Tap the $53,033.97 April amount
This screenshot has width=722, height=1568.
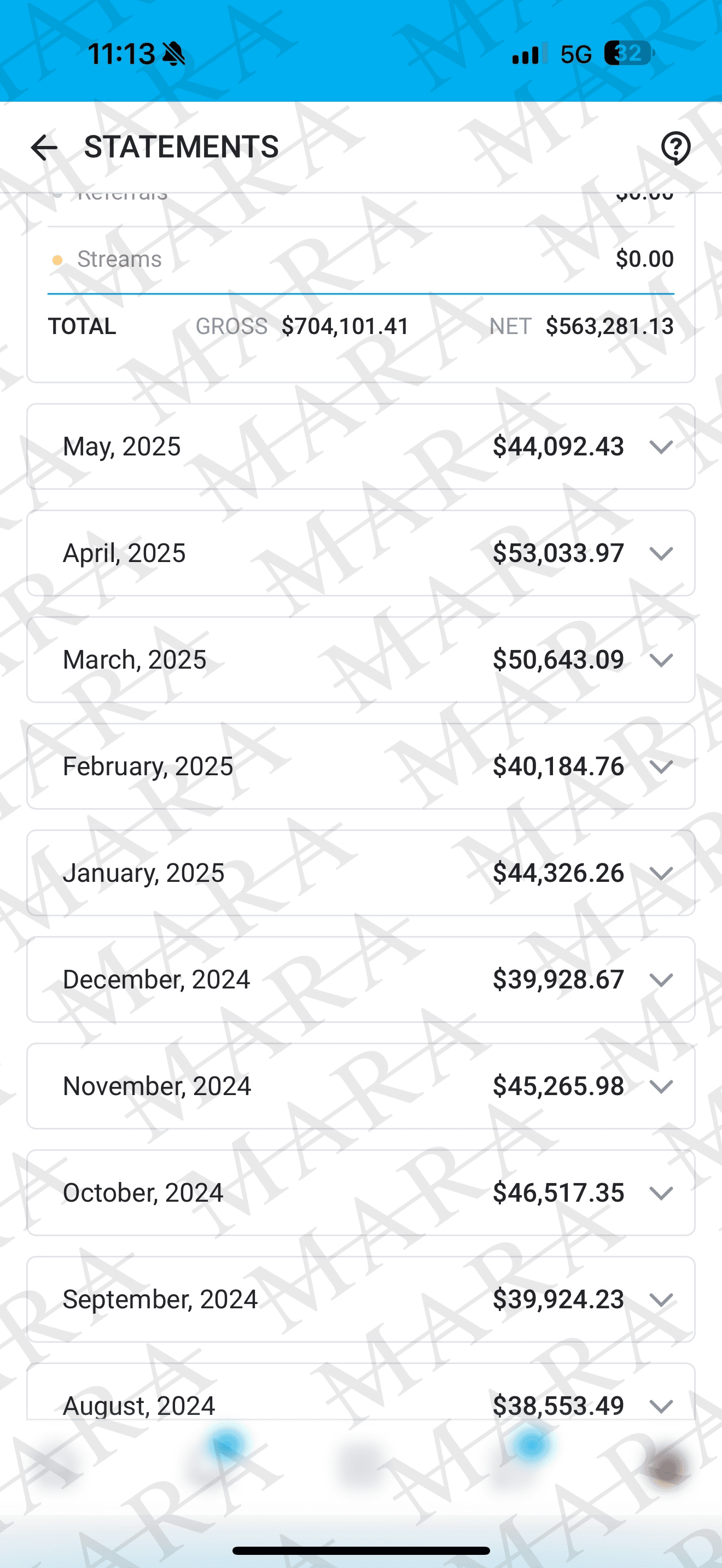[x=557, y=553]
